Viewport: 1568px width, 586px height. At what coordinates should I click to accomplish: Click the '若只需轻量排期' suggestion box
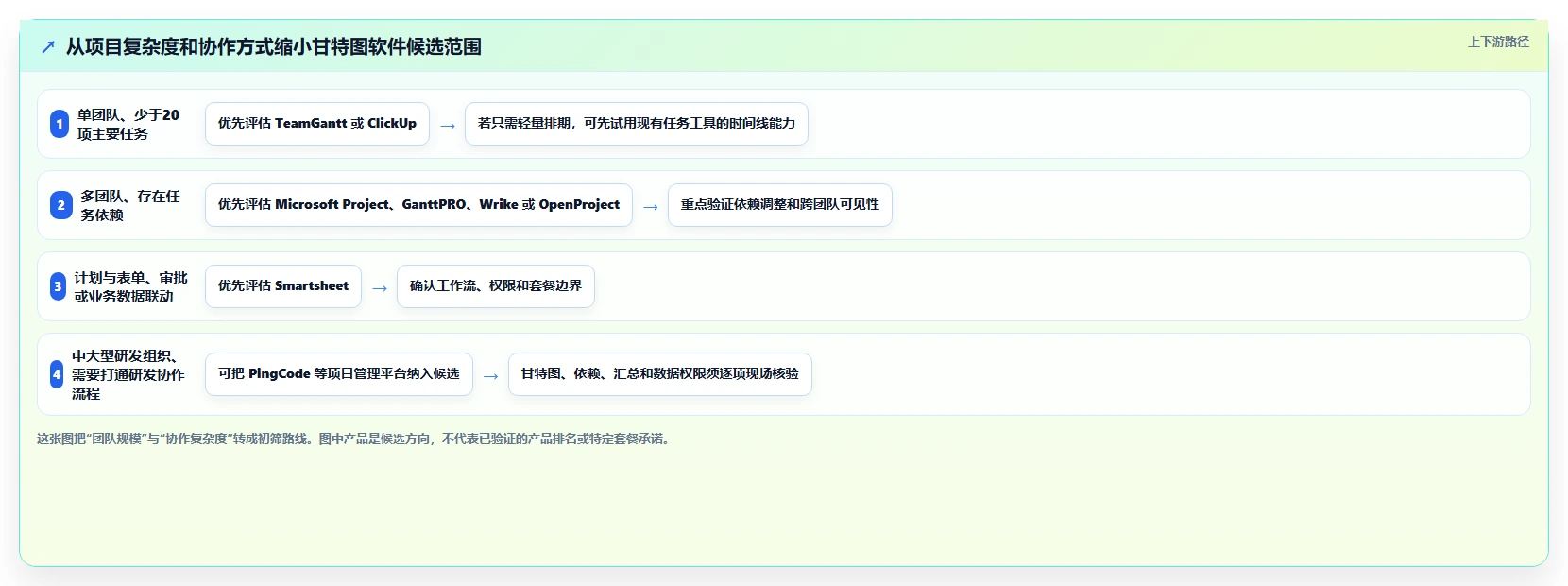click(x=637, y=124)
